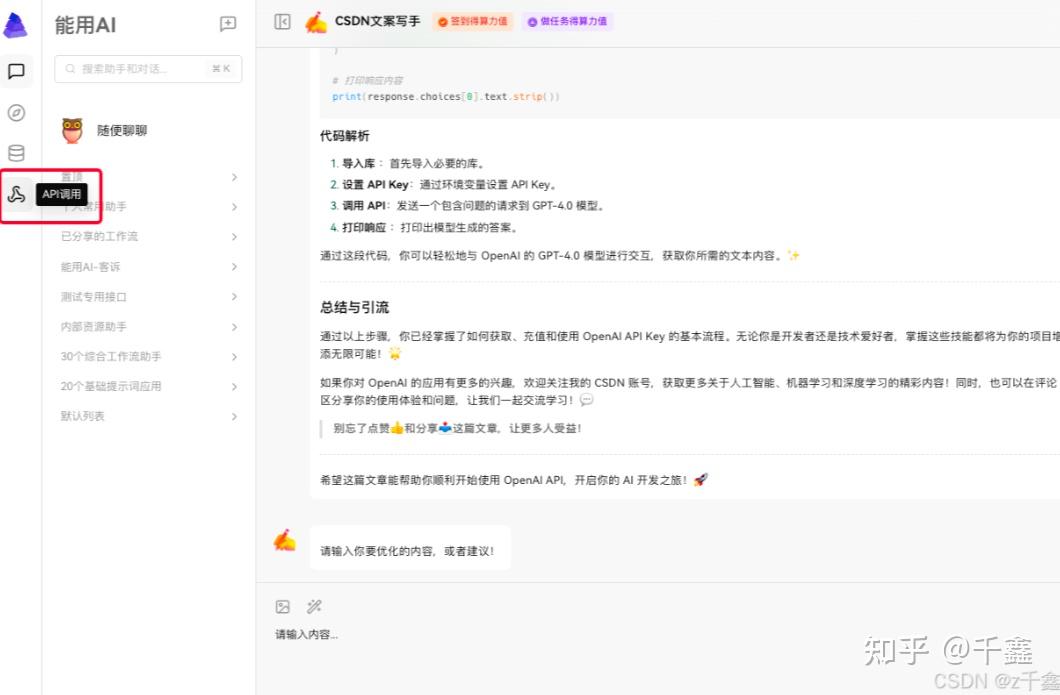Open the 30个综合工作流助手 list
Screen dimensions: 1060x695
(x=149, y=356)
